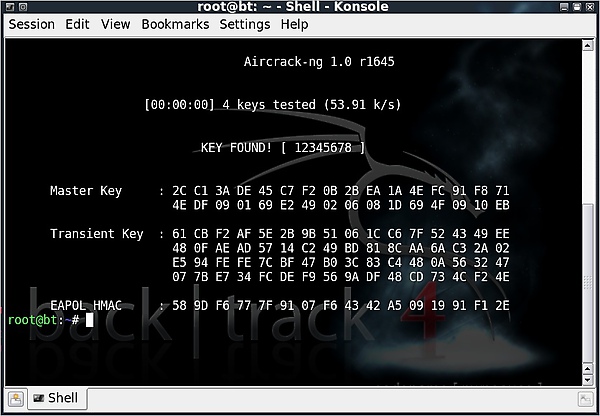
Task: Click the window menu icon in title bar
Action: [10, 7]
